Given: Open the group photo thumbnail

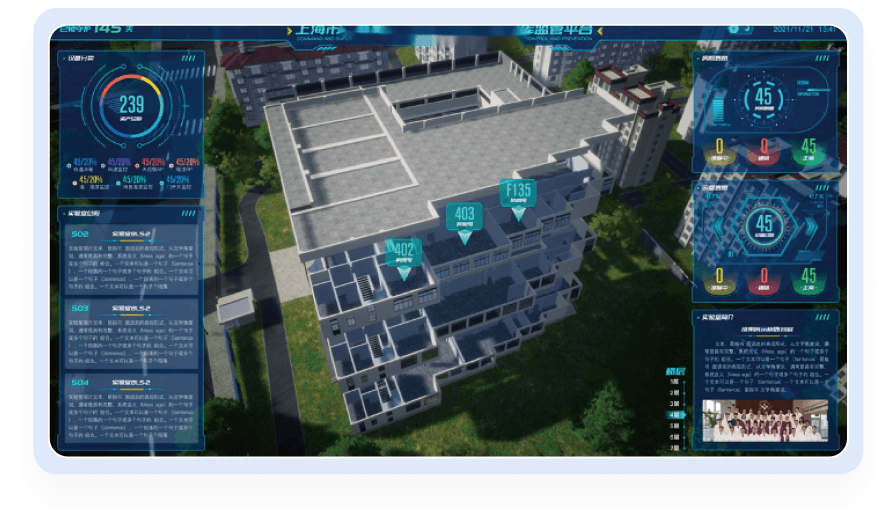Looking at the screenshot, I should click(x=765, y=422).
